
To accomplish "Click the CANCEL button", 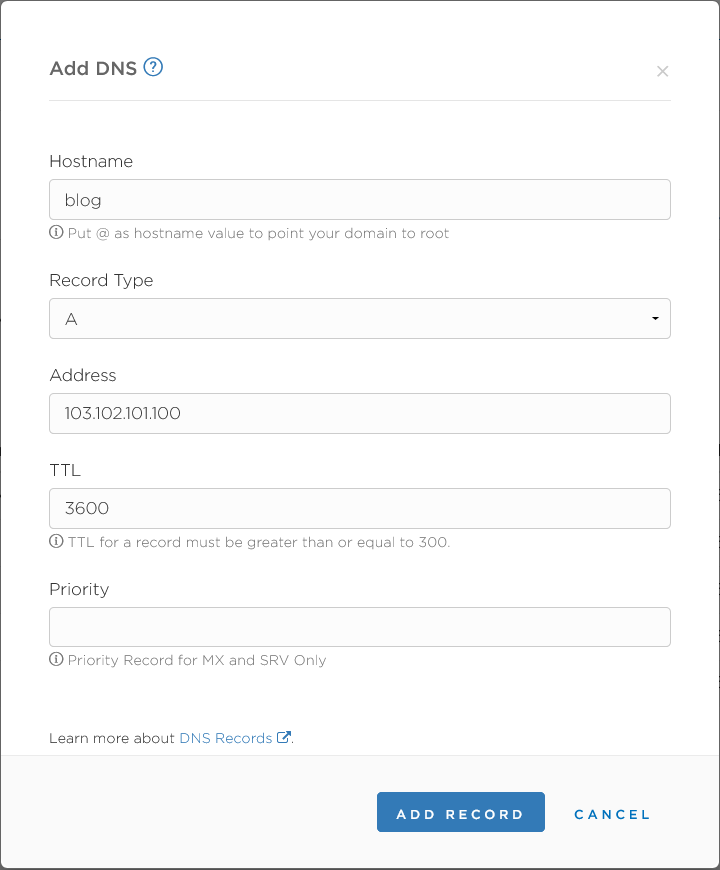I will click(612, 813).
